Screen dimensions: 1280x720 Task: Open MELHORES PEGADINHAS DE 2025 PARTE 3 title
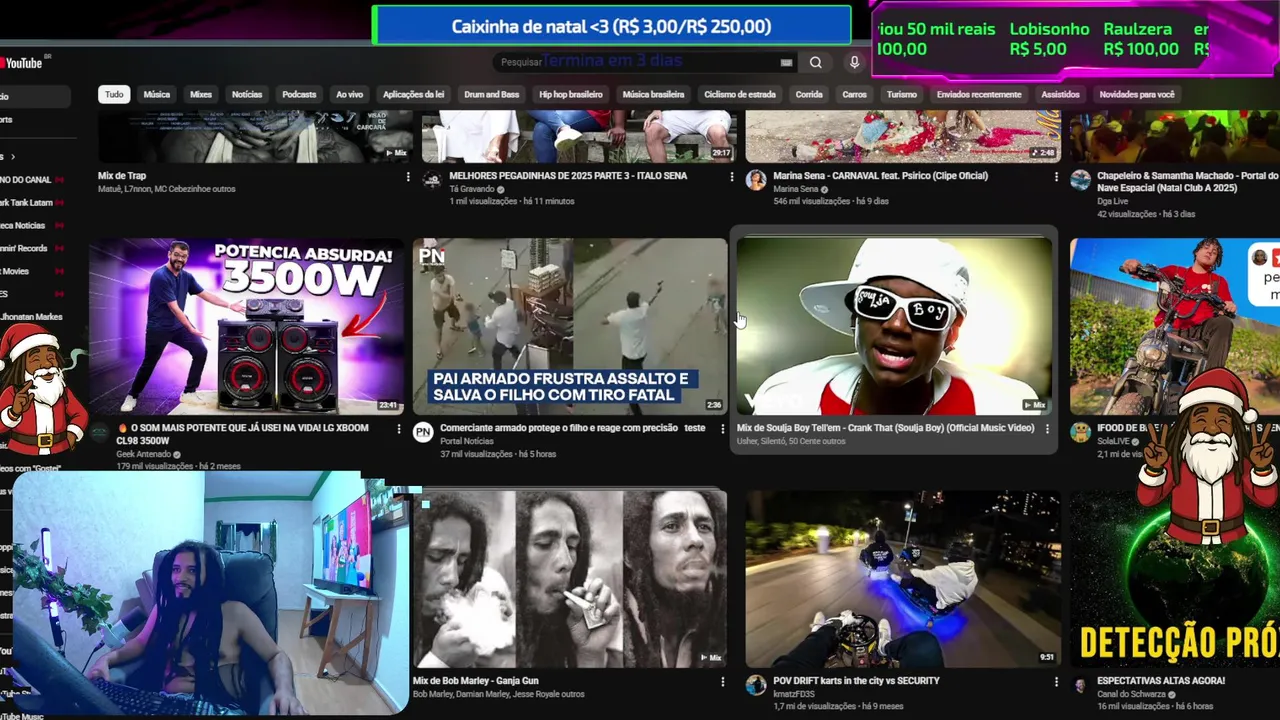tap(568, 176)
